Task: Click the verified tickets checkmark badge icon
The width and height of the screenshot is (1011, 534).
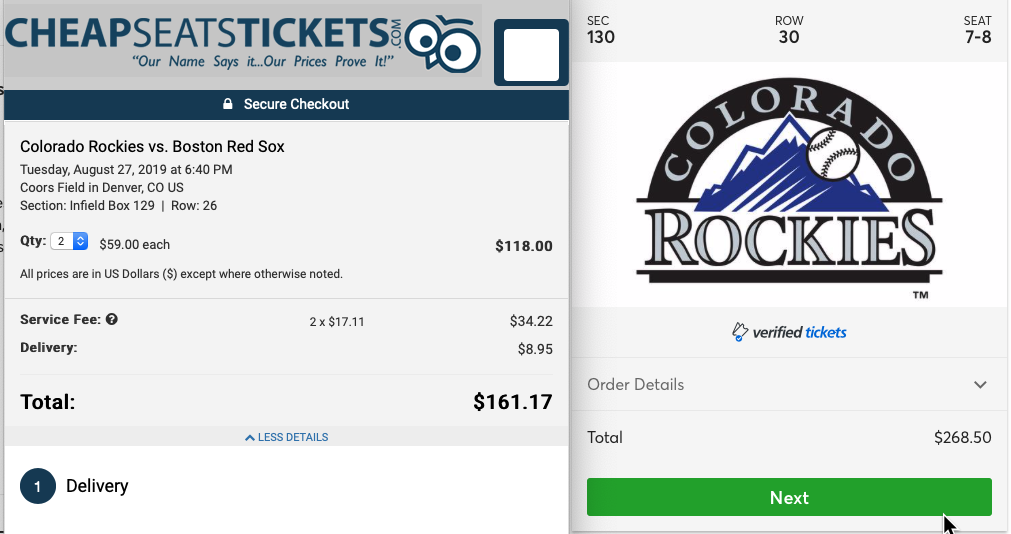Action: pos(740,331)
